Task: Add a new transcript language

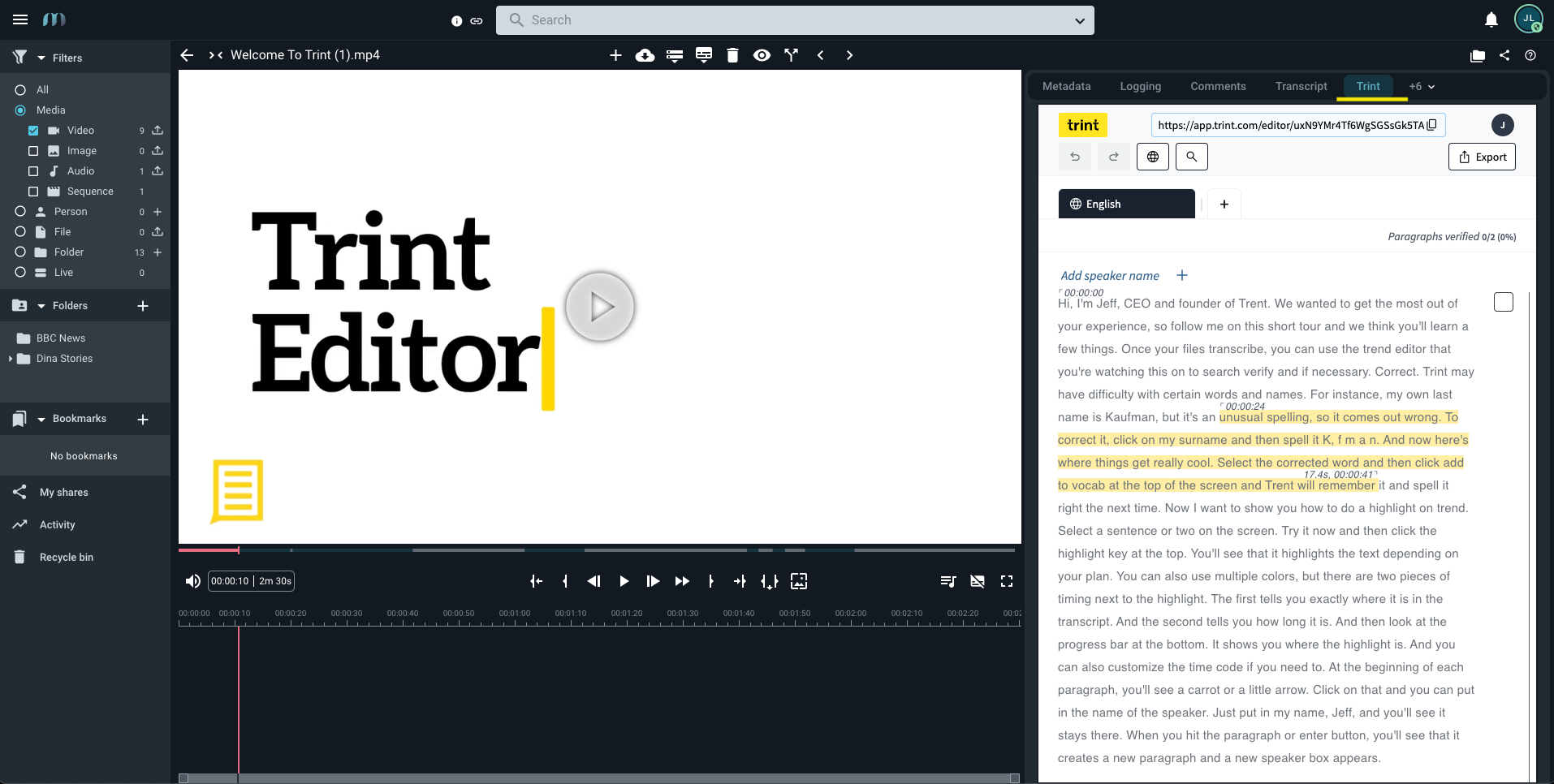Action: coord(1224,204)
